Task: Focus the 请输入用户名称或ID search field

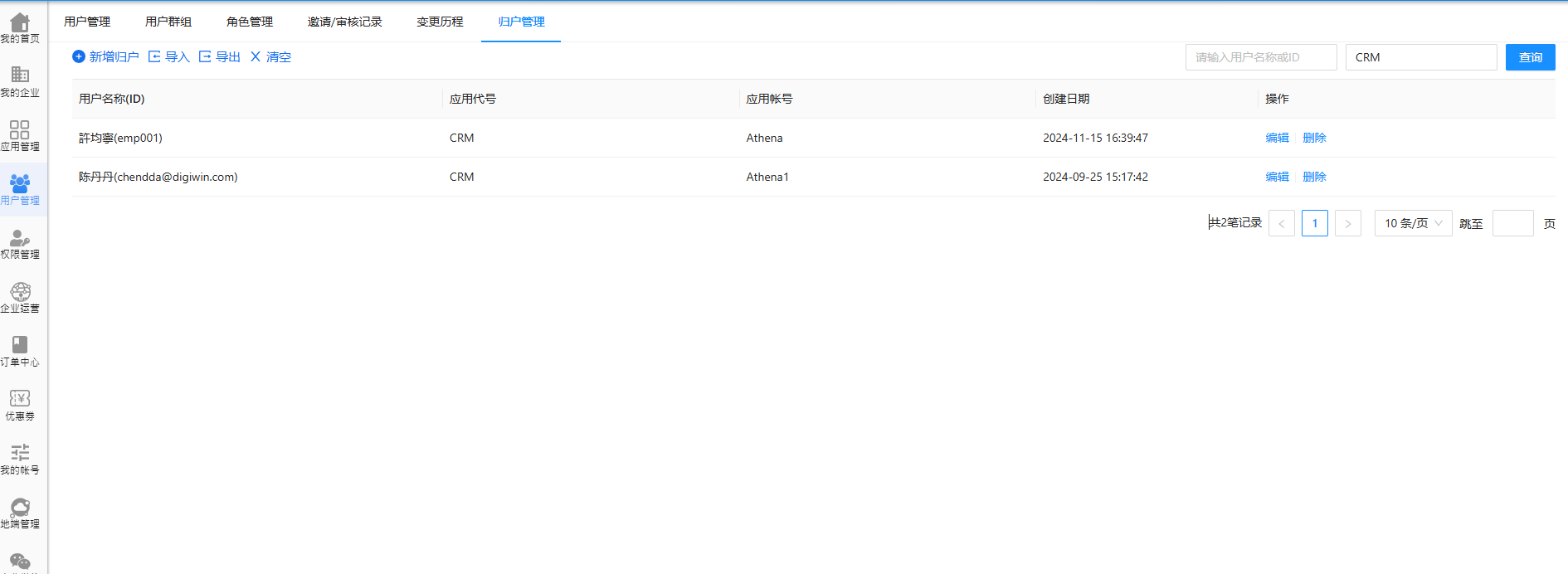Action: click(1261, 57)
